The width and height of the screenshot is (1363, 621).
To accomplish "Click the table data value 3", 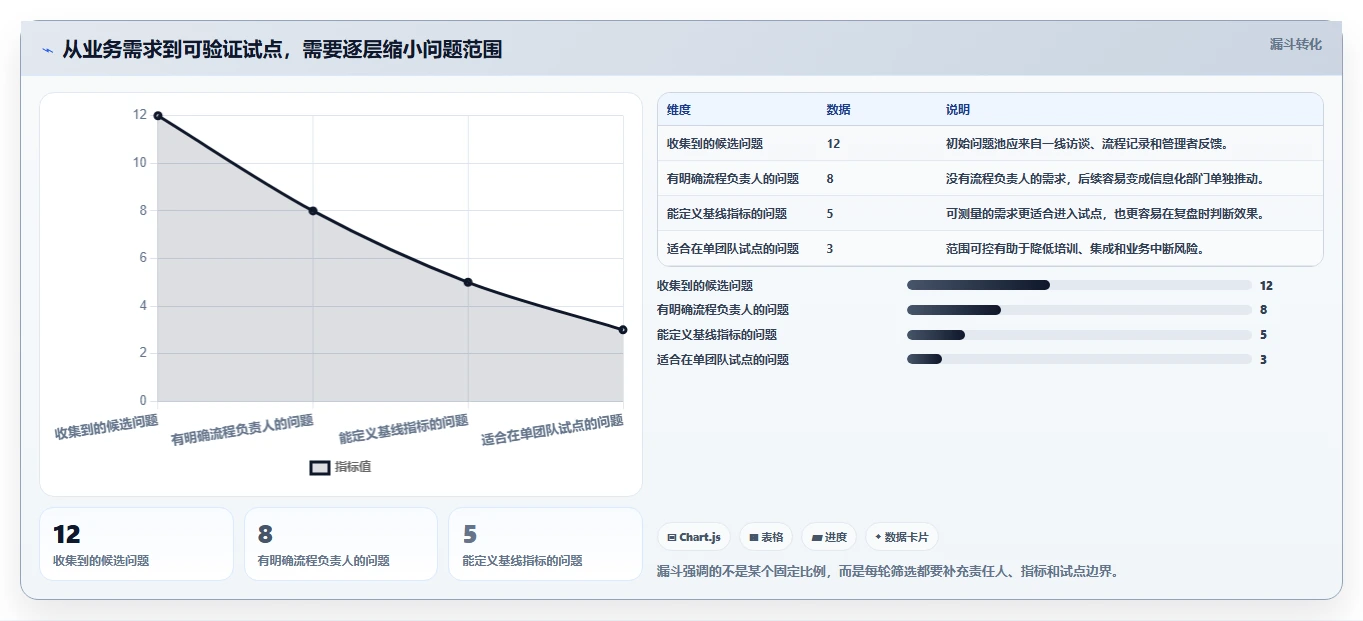I will (830, 249).
